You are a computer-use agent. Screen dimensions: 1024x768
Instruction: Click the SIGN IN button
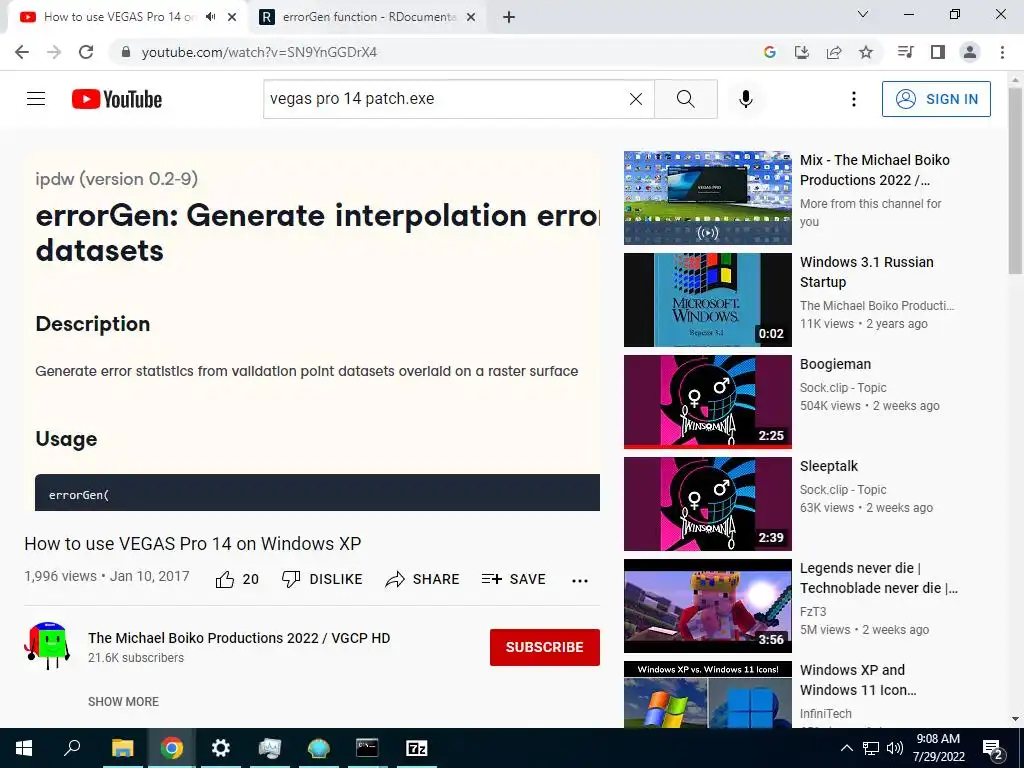936,99
